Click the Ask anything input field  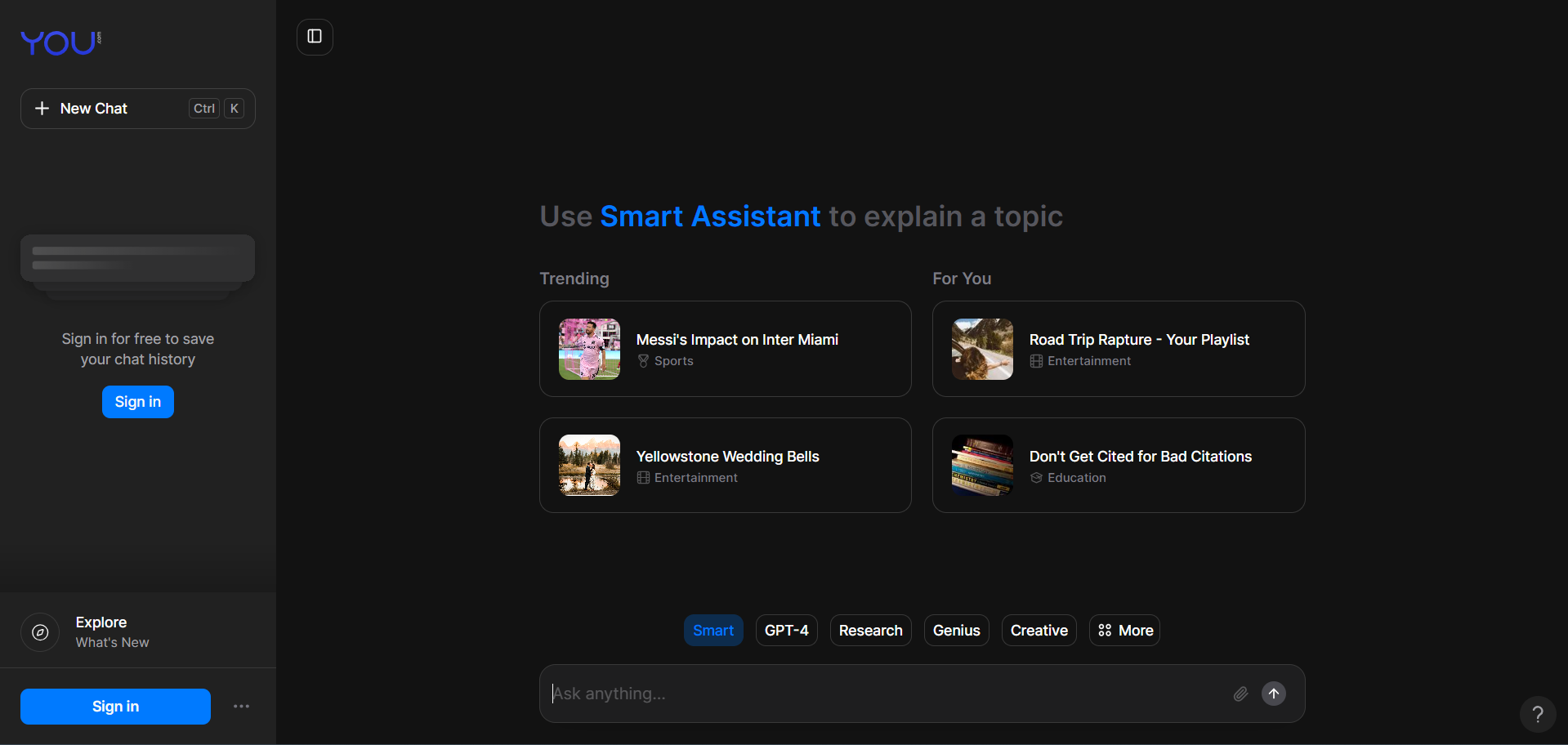pos(817,694)
